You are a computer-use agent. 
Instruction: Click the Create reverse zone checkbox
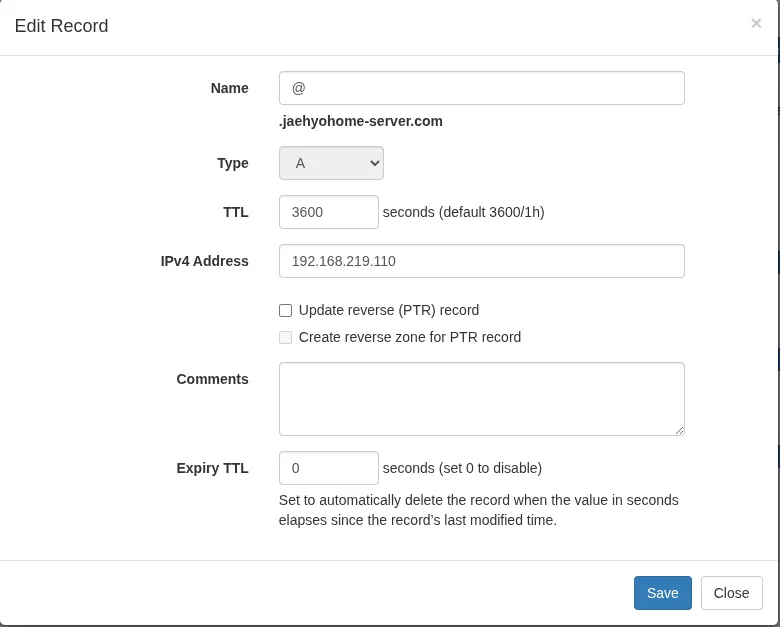pos(286,337)
